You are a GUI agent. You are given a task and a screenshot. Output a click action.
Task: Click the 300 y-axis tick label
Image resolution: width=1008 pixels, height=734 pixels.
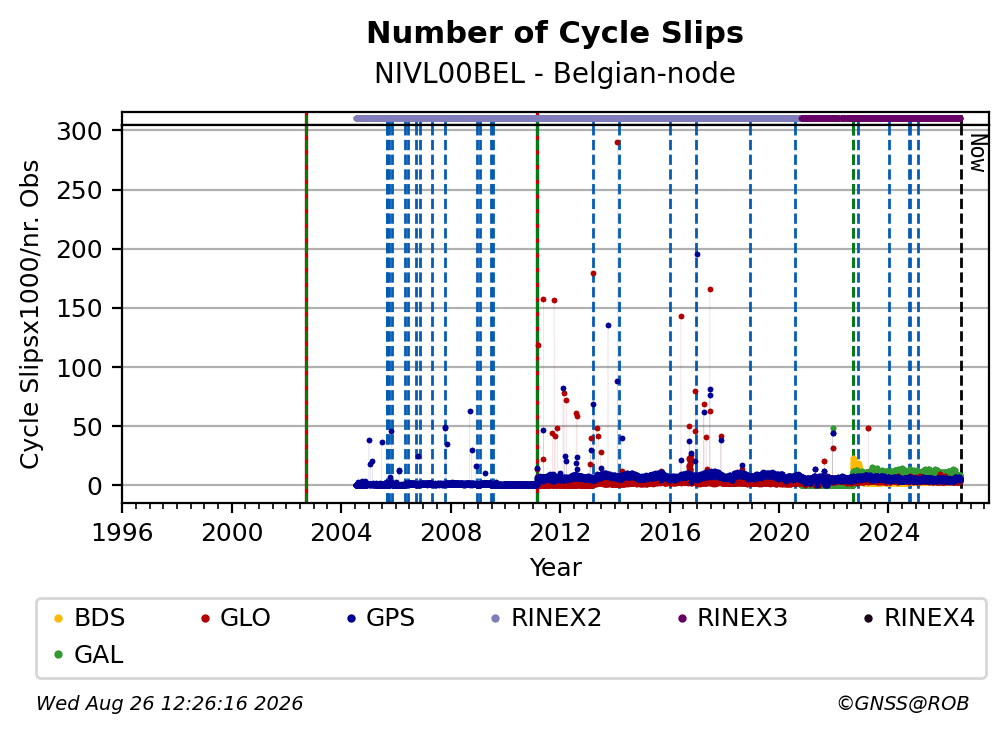coord(80,131)
